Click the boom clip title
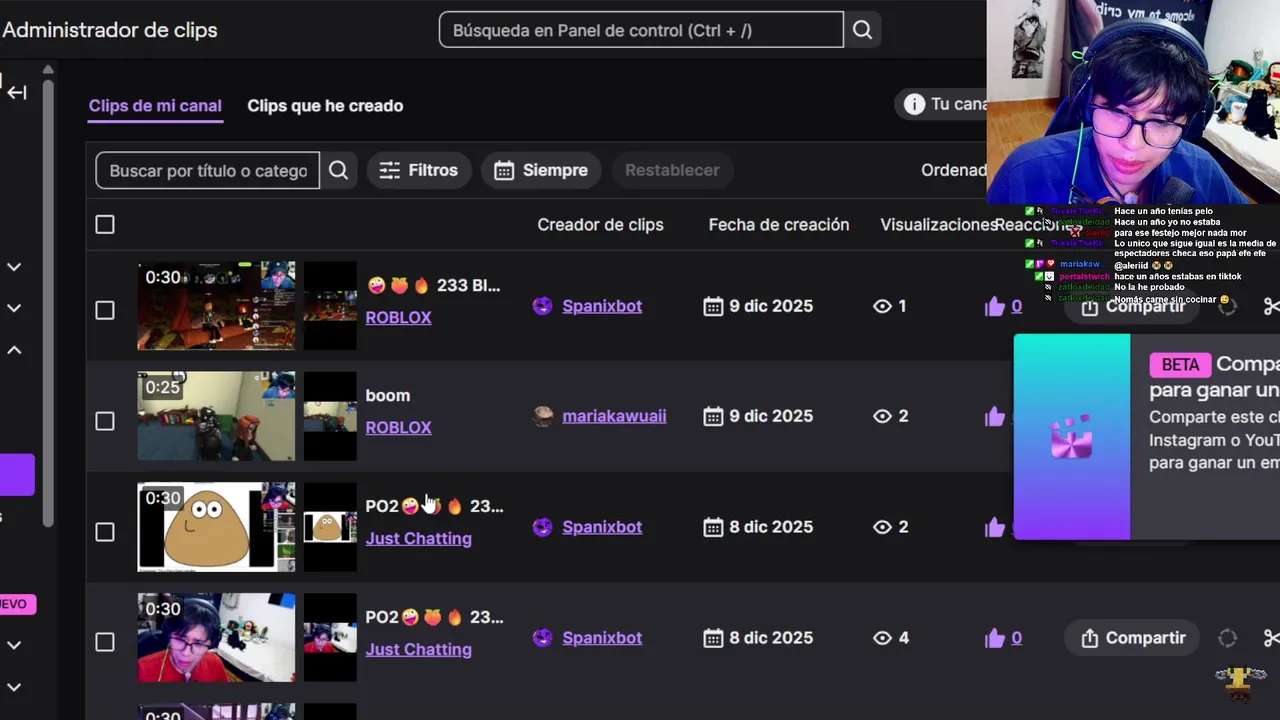The height and width of the screenshot is (720, 1280). click(388, 395)
